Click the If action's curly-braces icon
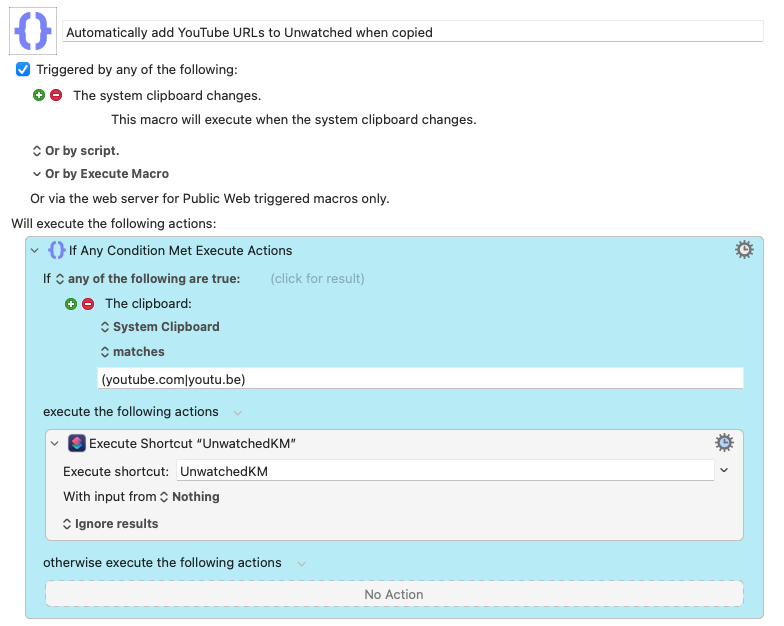Screen dimensions: 784x626 click(56, 250)
